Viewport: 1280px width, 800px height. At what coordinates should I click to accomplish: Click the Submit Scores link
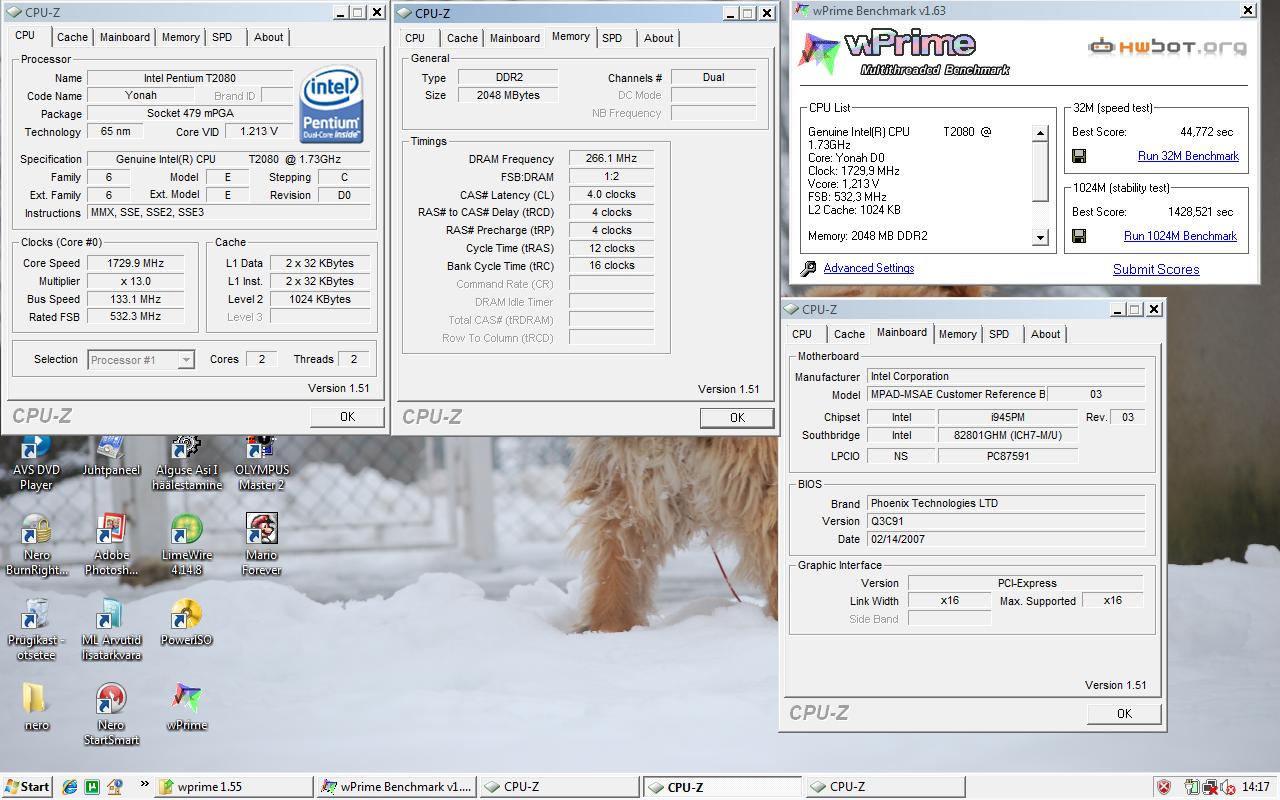click(x=1156, y=269)
